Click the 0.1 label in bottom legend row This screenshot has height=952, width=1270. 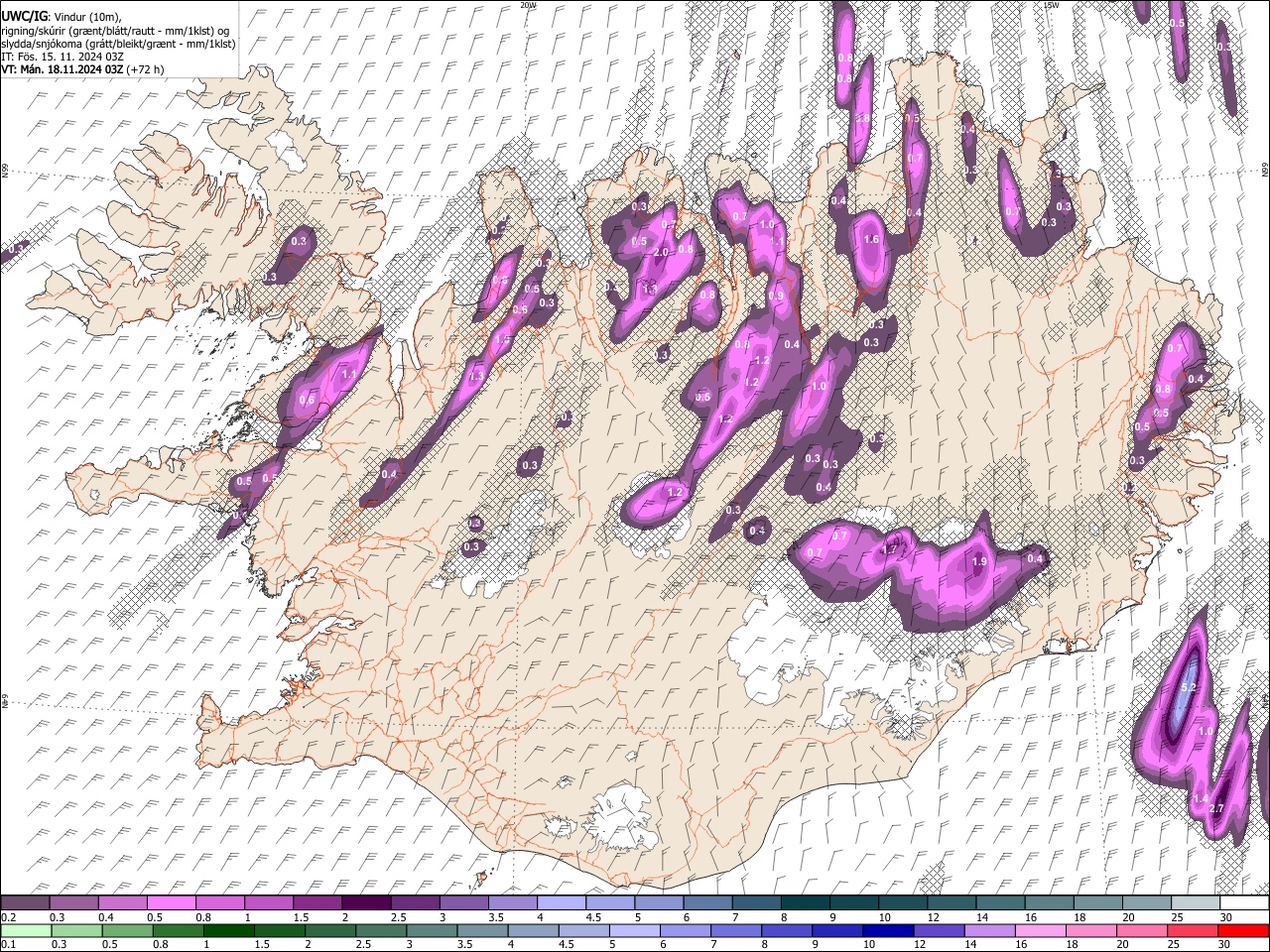8,943
